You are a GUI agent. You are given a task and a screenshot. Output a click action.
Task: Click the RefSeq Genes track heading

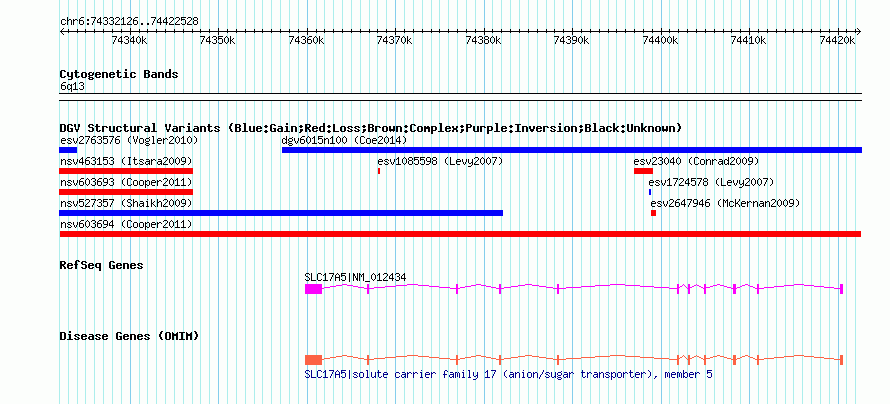[102, 265]
